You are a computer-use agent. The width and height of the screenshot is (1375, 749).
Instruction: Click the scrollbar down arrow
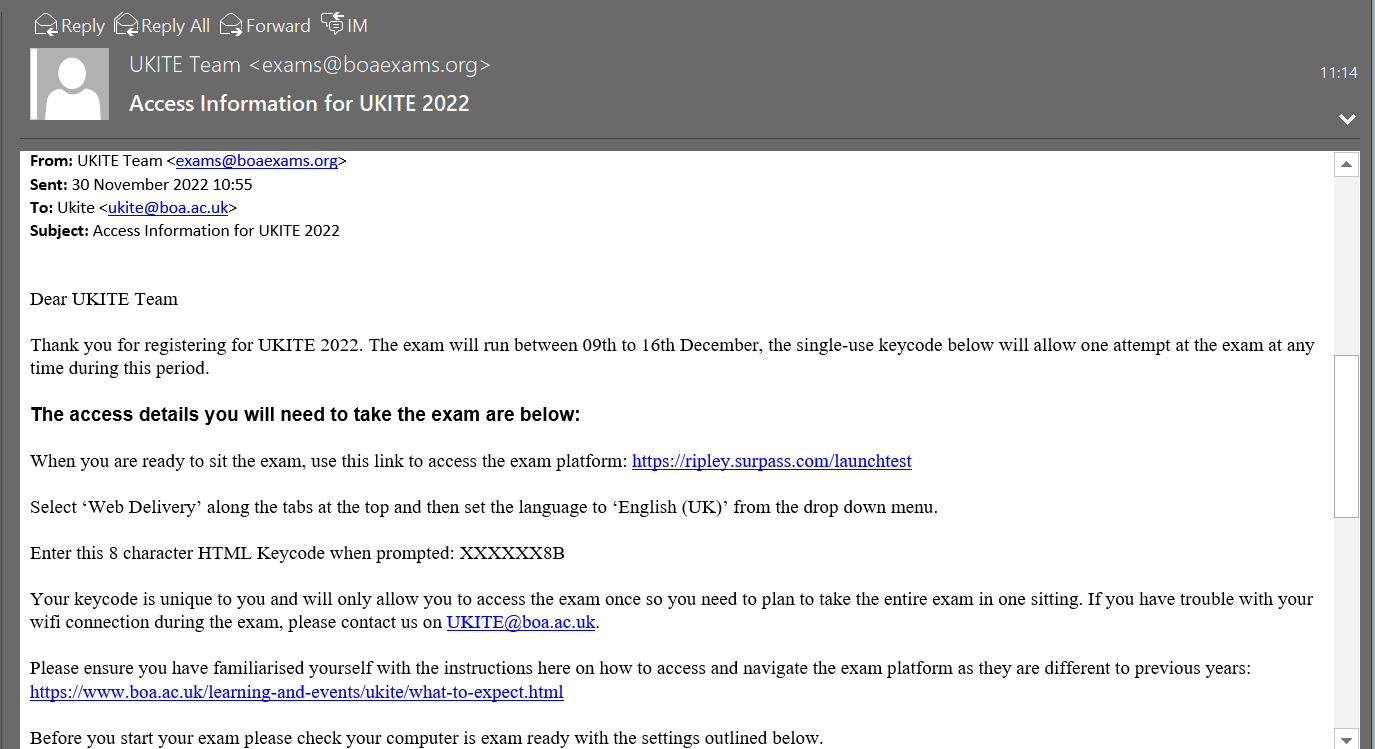[x=1346, y=738]
